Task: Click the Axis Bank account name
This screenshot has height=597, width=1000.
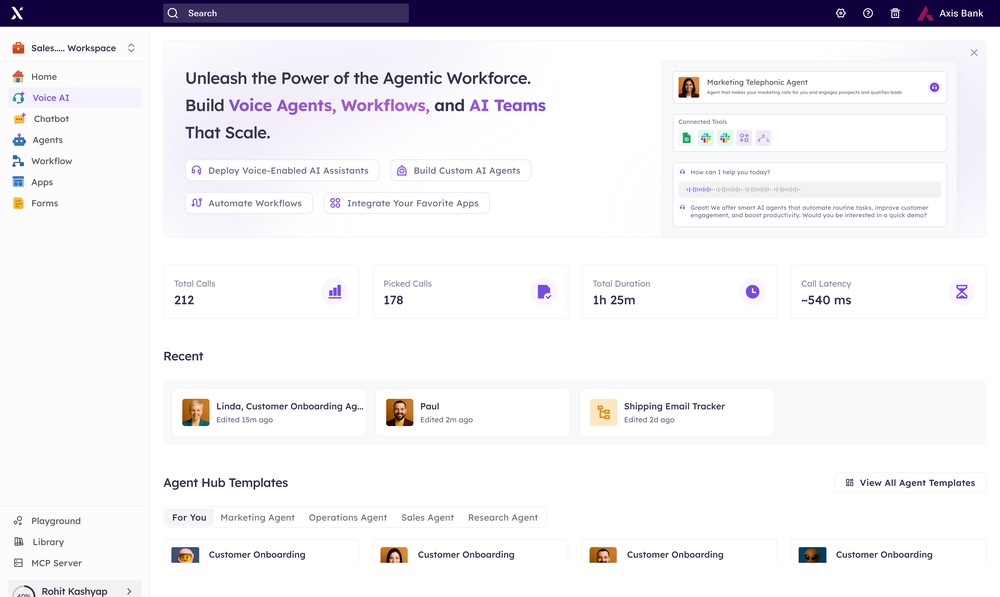Action: [x=961, y=13]
